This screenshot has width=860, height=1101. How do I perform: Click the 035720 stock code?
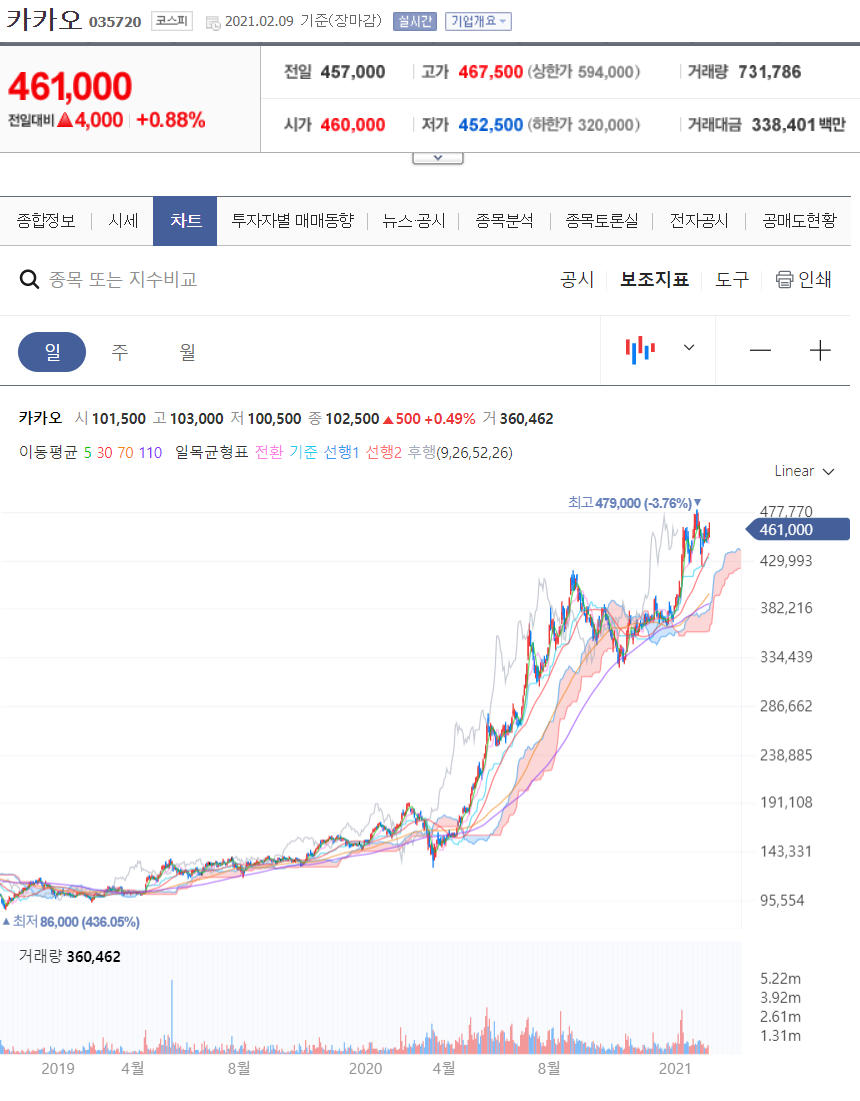[115, 22]
